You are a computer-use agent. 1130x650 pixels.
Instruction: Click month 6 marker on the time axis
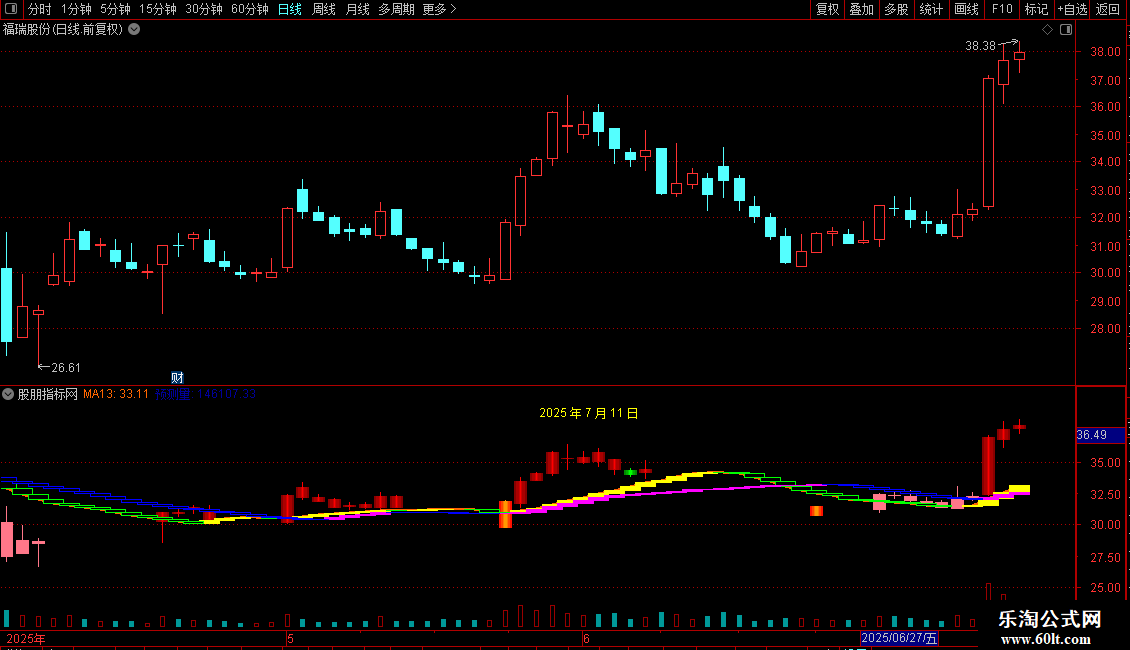pos(587,638)
